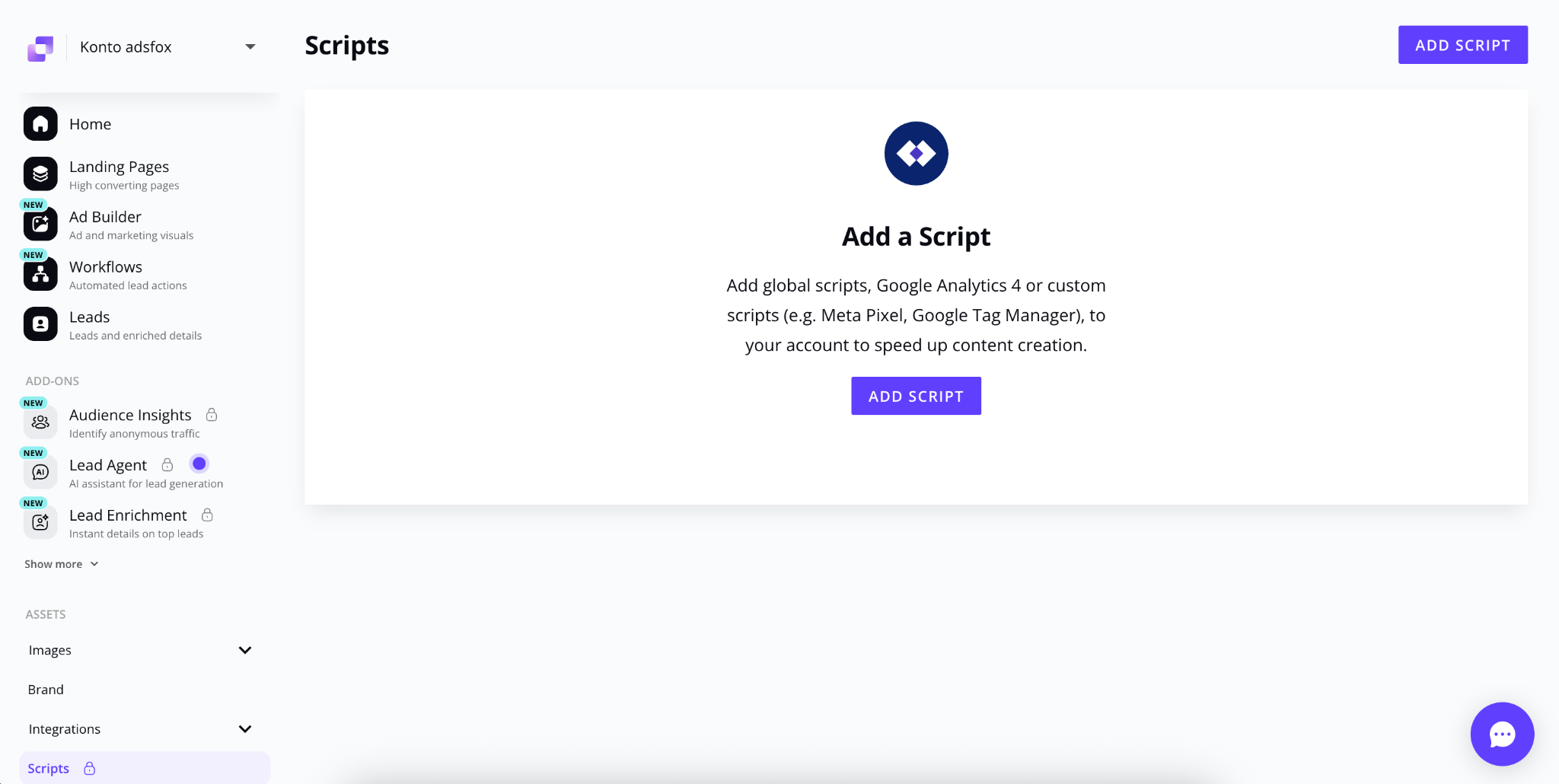Image resolution: width=1559 pixels, height=784 pixels.
Task: Click the purple dot beside Lead Agent
Action: tap(199, 464)
